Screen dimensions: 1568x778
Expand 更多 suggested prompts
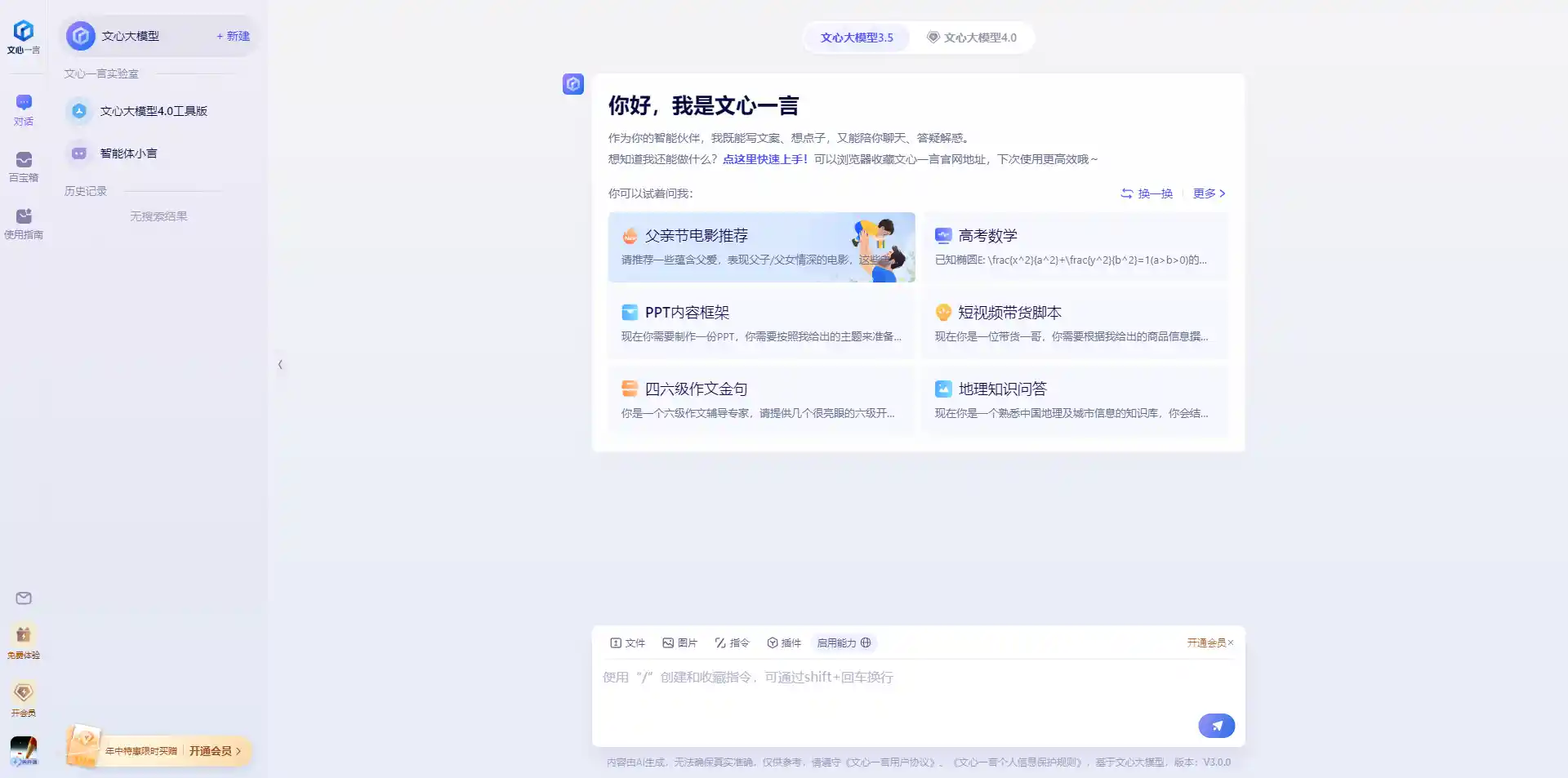click(x=1209, y=193)
